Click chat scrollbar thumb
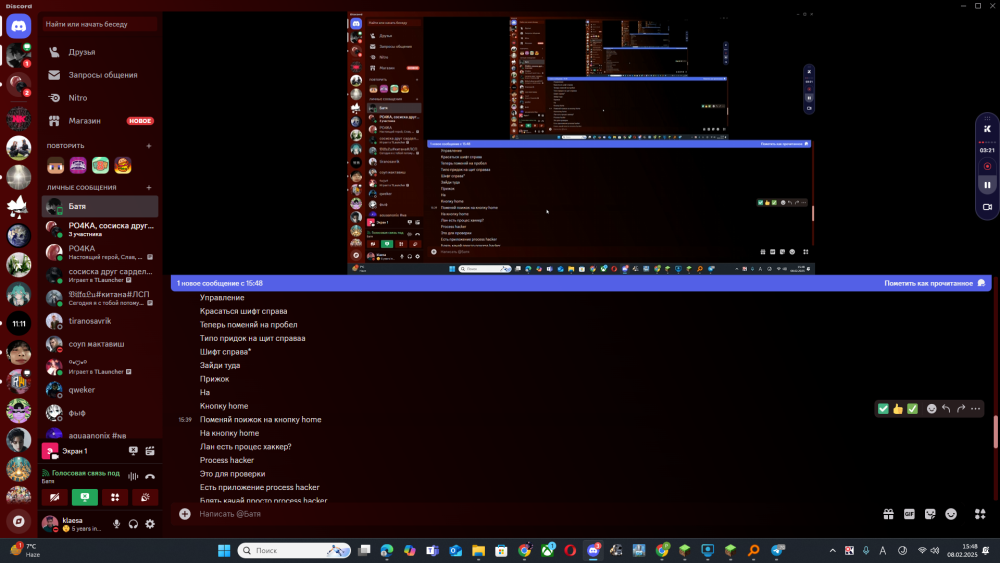 pos(996,432)
